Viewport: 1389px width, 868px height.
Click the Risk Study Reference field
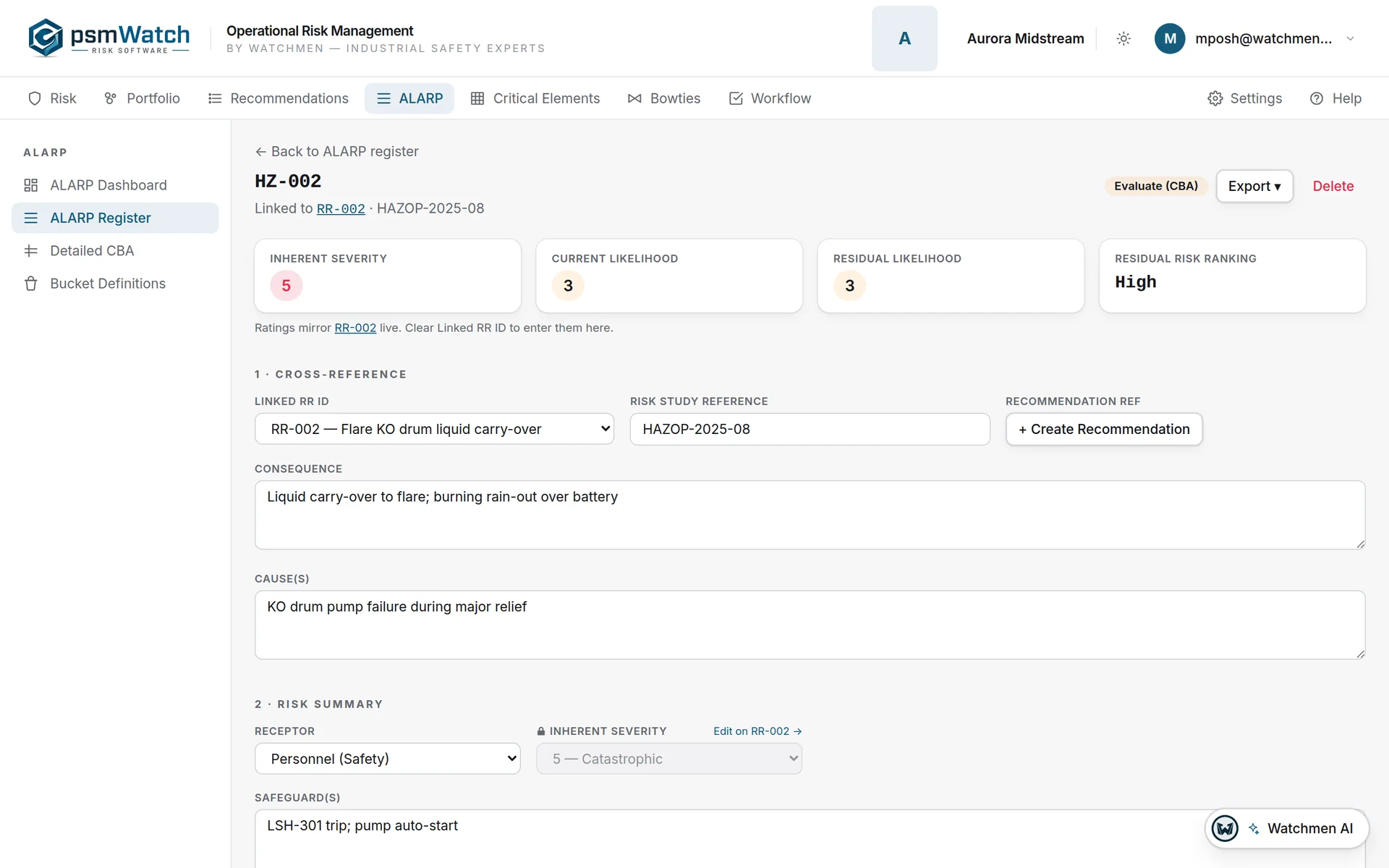[x=810, y=429]
